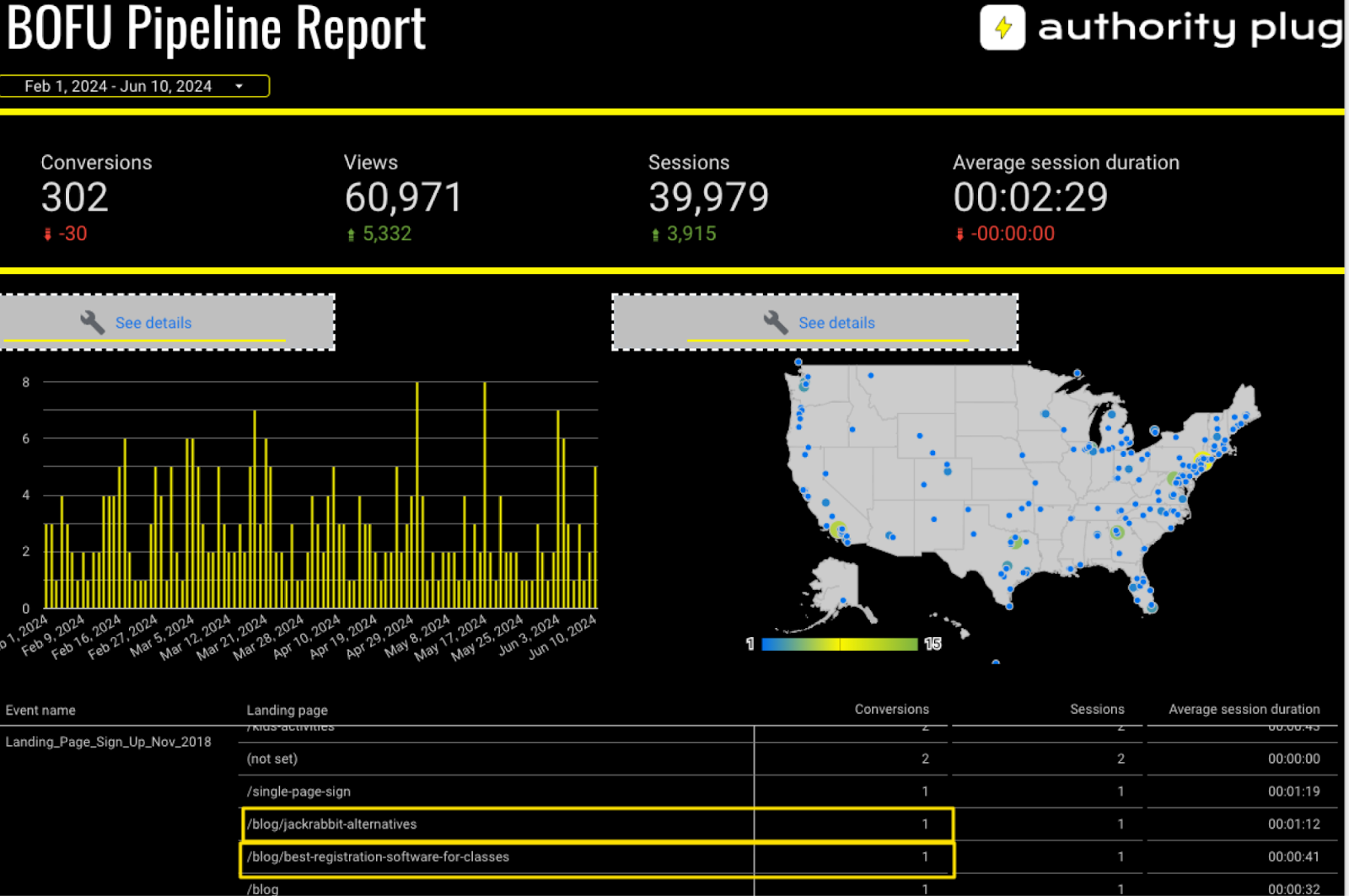Click the green up arrow under Sessions
The height and width of the screenshot is (896, 1349).
tap(655, 234)
